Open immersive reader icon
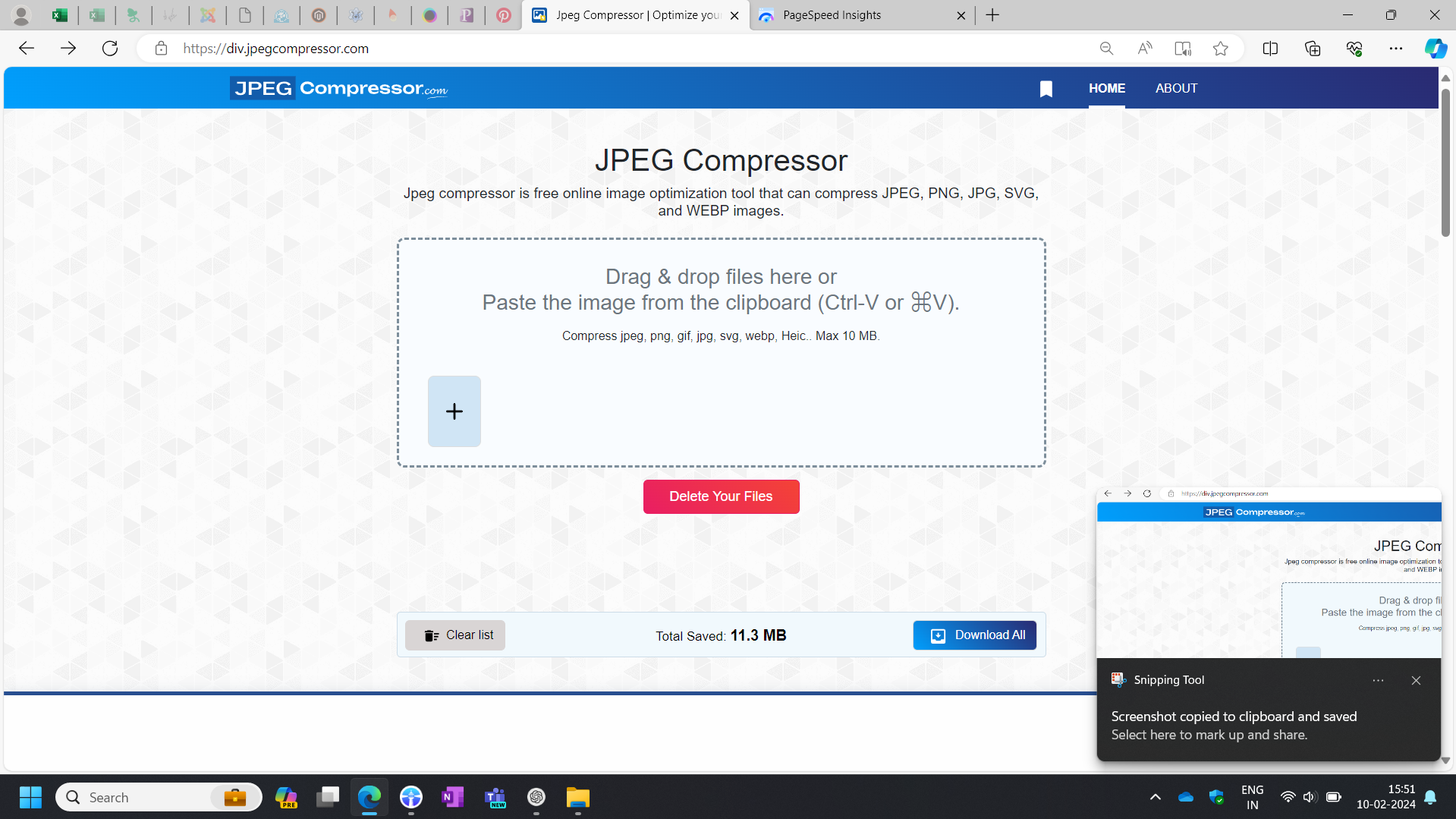 [1183, 49]
